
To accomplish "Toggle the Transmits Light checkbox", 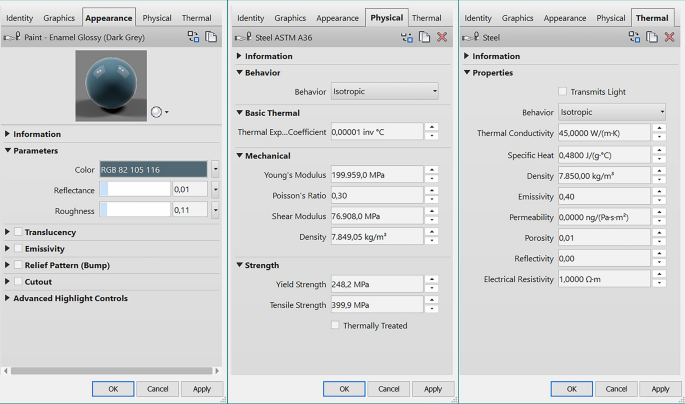I will point(563,92).
